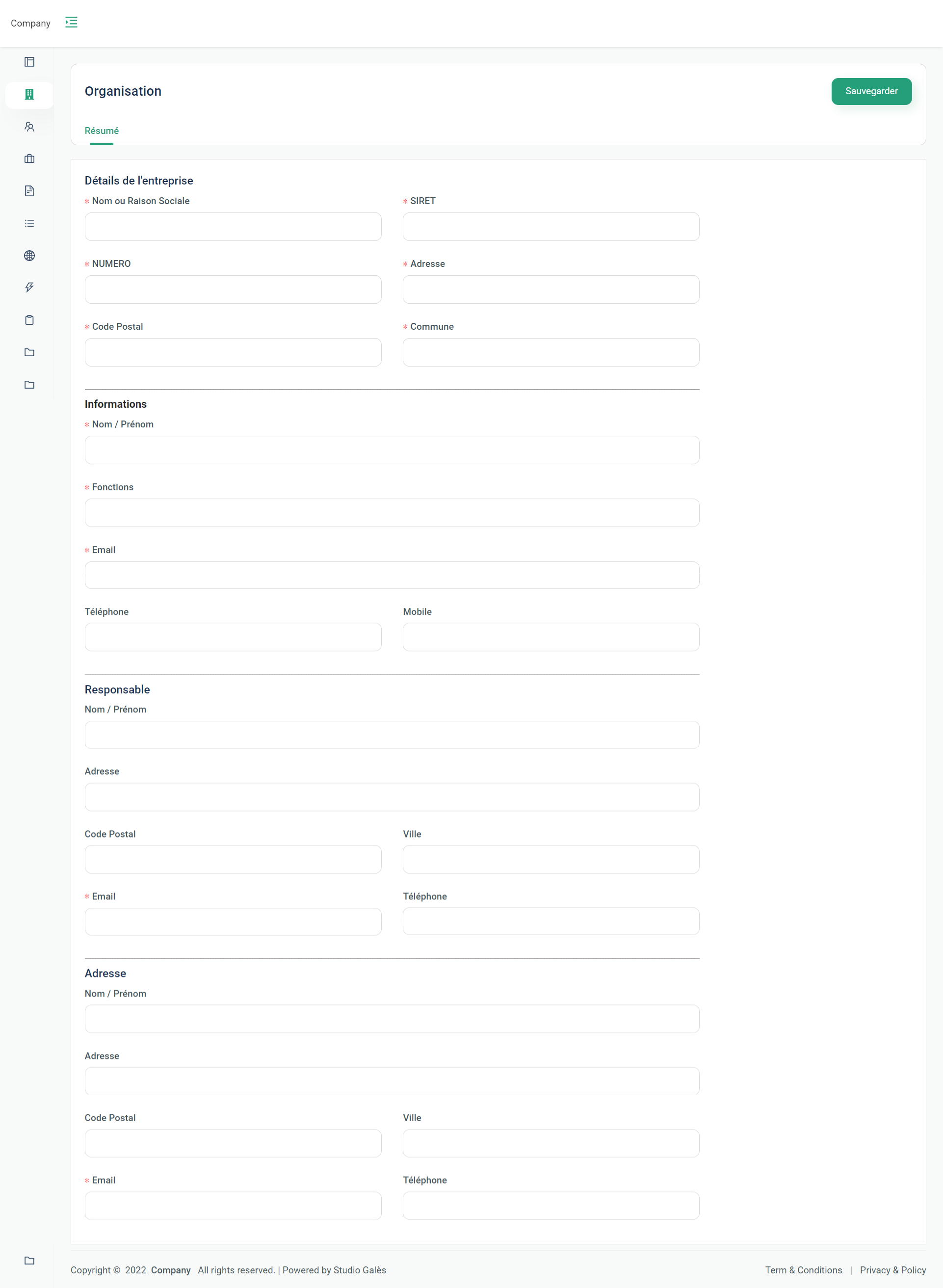
Task: Click the Sauvegarder button
Action: click(870, 91)
